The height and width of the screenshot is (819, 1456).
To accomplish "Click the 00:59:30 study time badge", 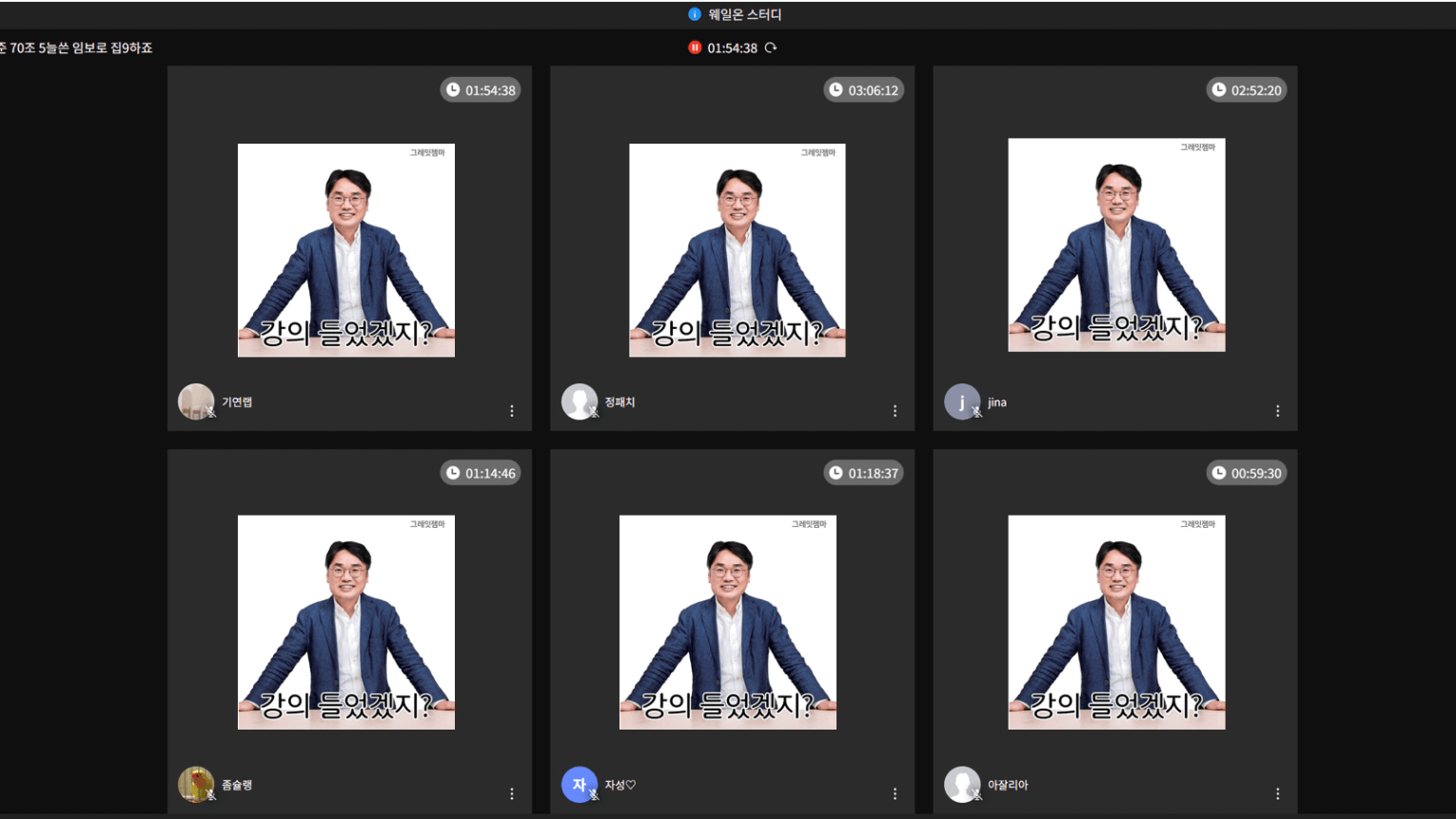I will coord(1247,473).
